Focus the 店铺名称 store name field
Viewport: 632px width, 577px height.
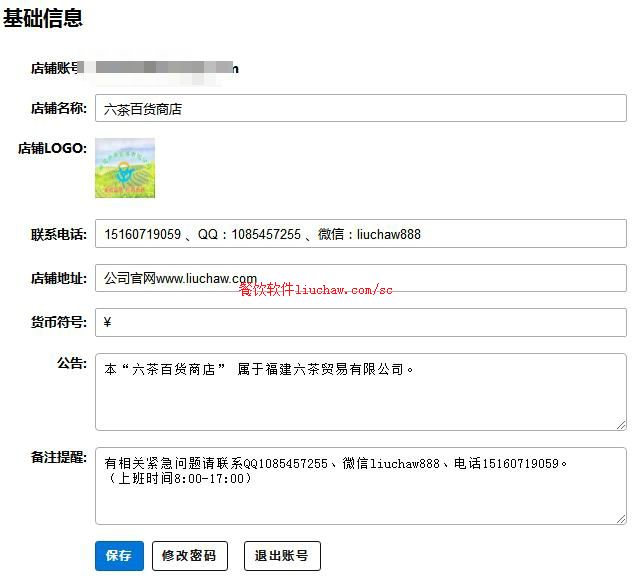tap(360, 109)
